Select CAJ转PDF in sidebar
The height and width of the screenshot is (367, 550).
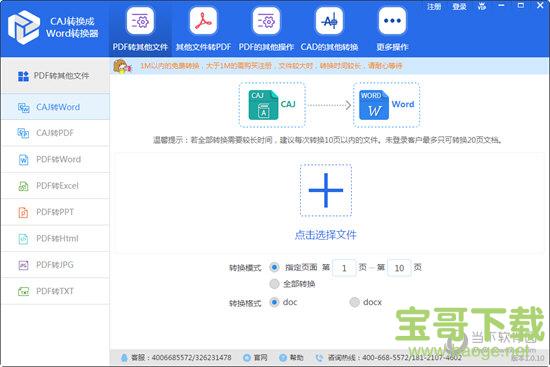click(55, 133)
